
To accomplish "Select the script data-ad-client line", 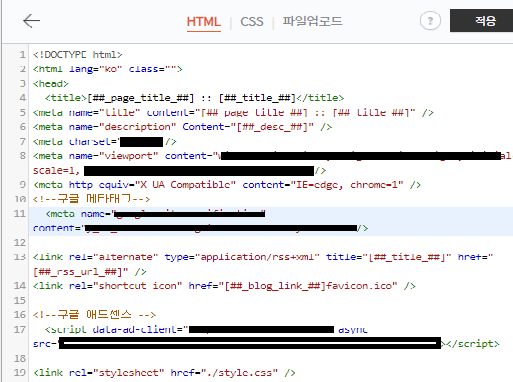I will pyautogui.click(x=206, y=329).
